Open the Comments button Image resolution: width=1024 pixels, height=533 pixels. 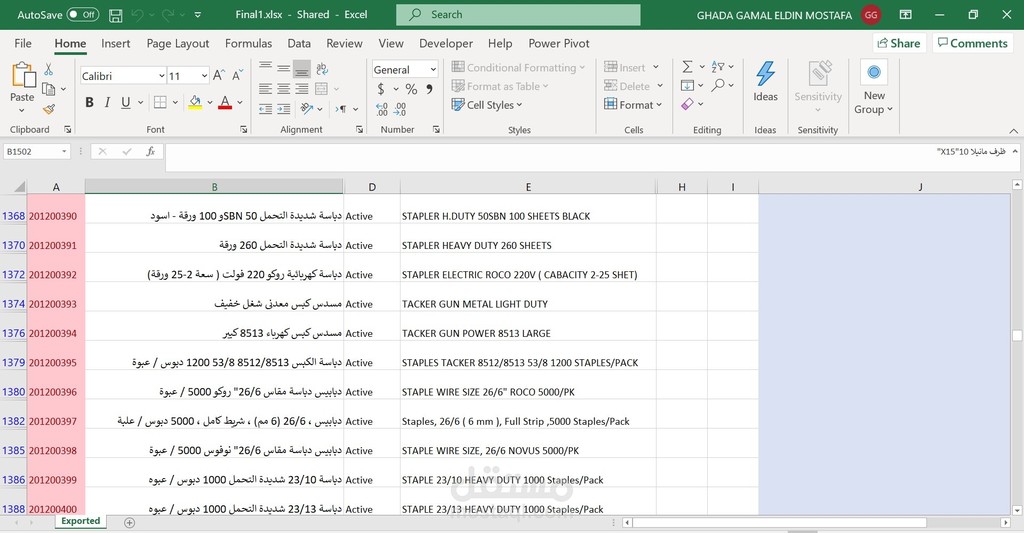972,43
